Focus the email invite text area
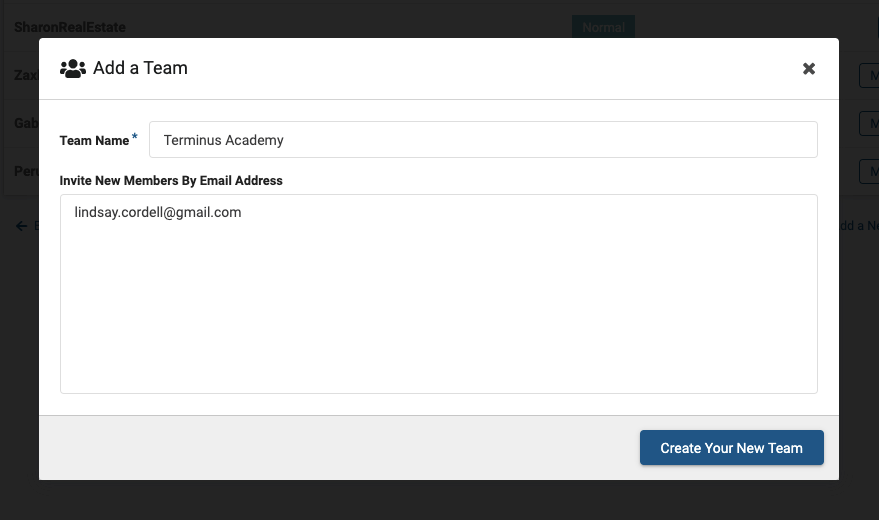 439,294
